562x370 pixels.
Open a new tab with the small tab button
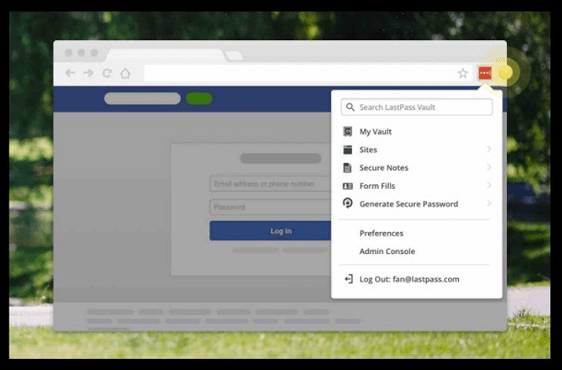click(234, 56)
